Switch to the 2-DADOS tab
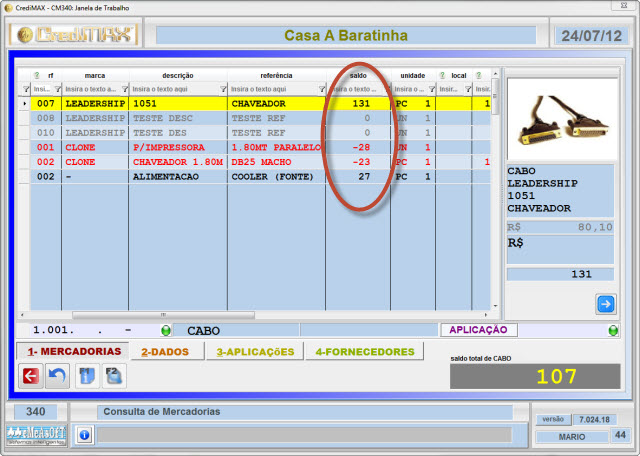This screenshot has height=456, width=640. pos(166,352)
